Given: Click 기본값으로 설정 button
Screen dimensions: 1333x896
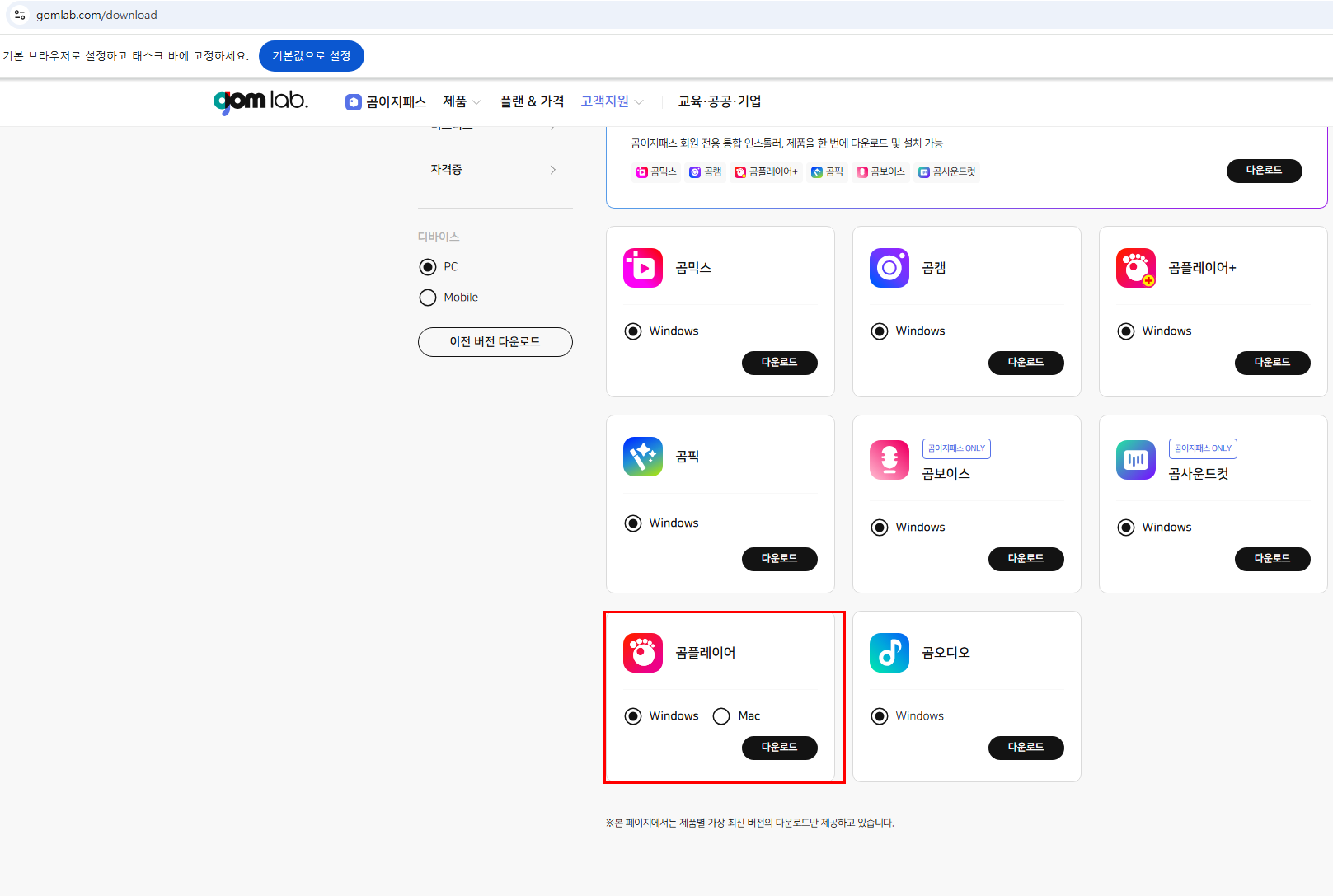Looking at the screenshot, I should point(312,56).
